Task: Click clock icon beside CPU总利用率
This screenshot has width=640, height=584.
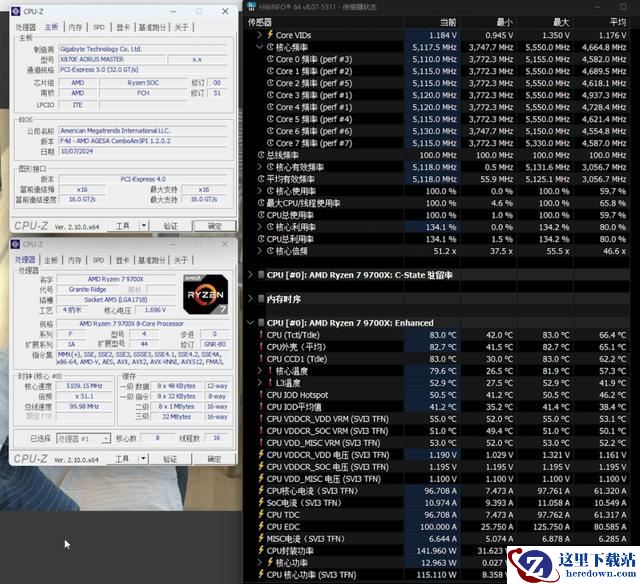Action: [261, 239]
